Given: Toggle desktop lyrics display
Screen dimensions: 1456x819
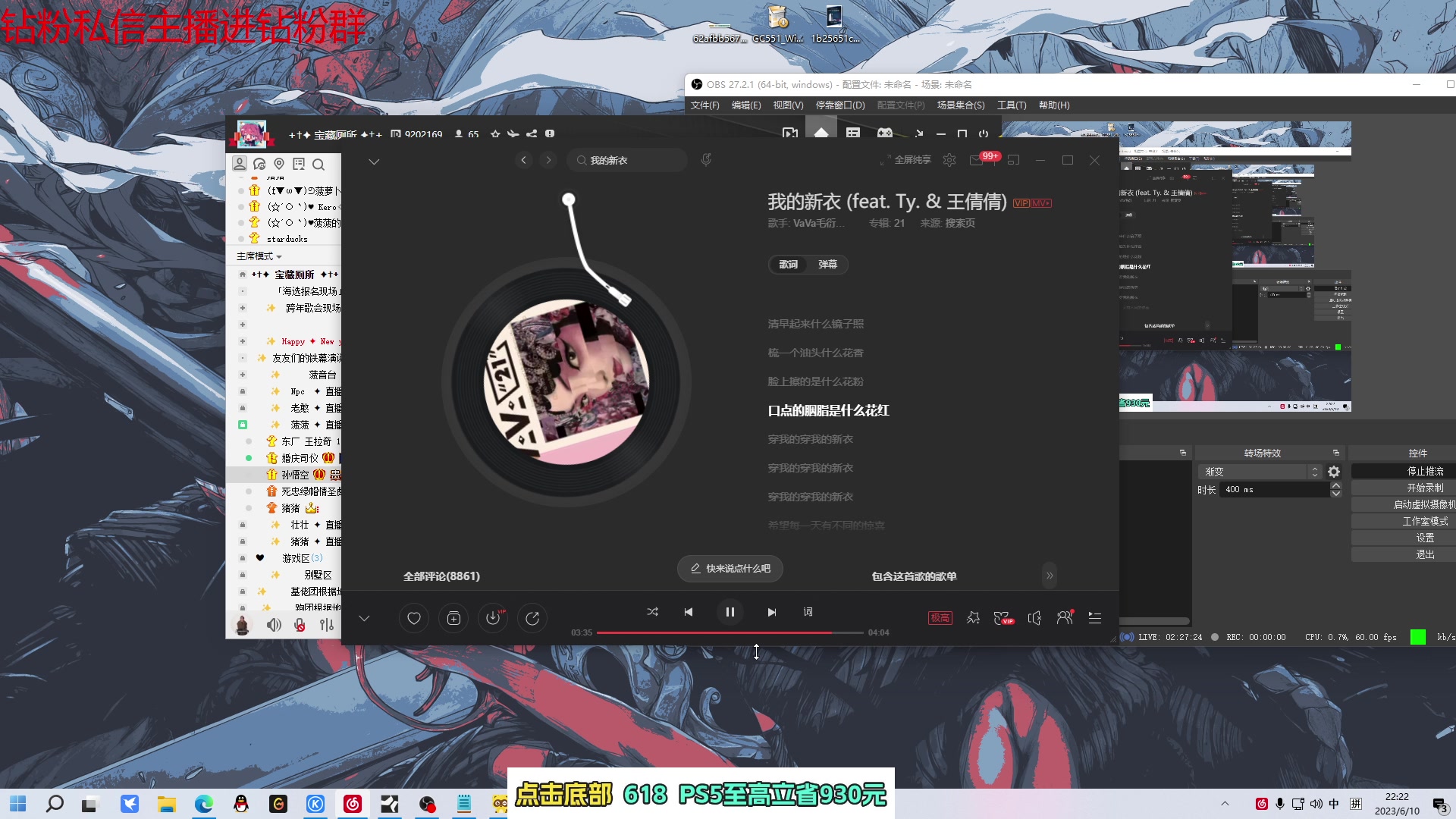Looking at the screenshot, I should click(808, 612).
